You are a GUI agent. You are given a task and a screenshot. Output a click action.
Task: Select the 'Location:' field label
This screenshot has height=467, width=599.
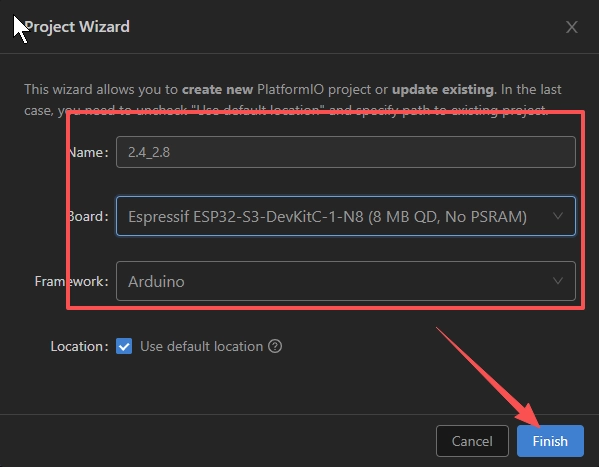pos(79,346)
